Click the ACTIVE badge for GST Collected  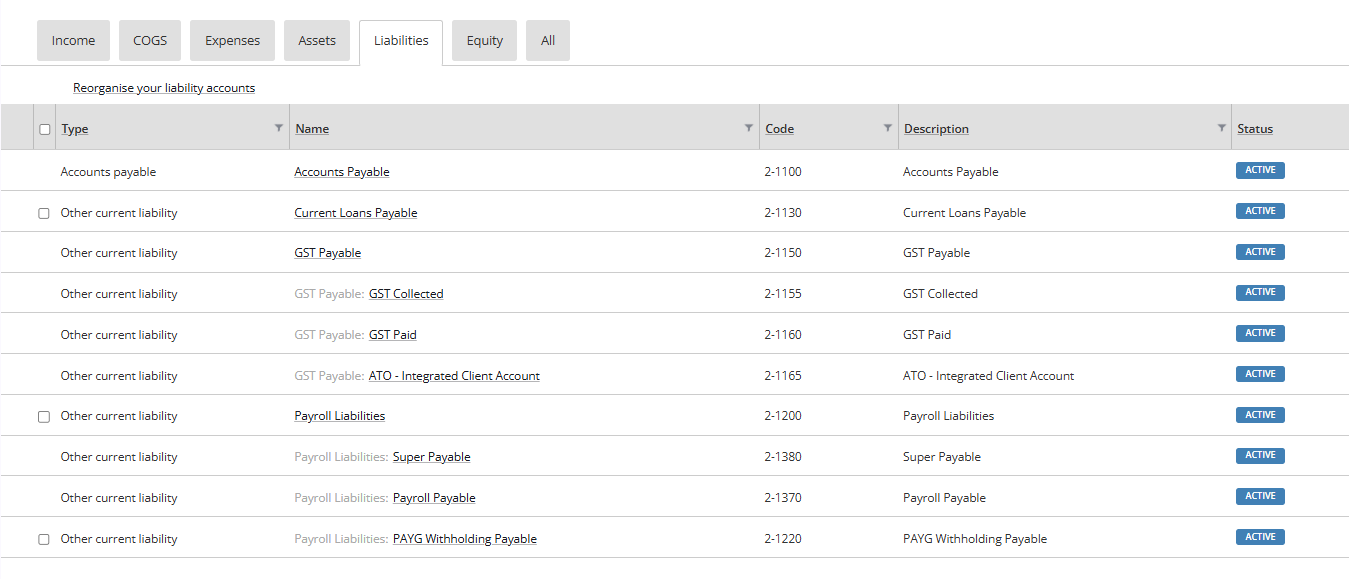pyautogui.click(x=1260, y=292)
